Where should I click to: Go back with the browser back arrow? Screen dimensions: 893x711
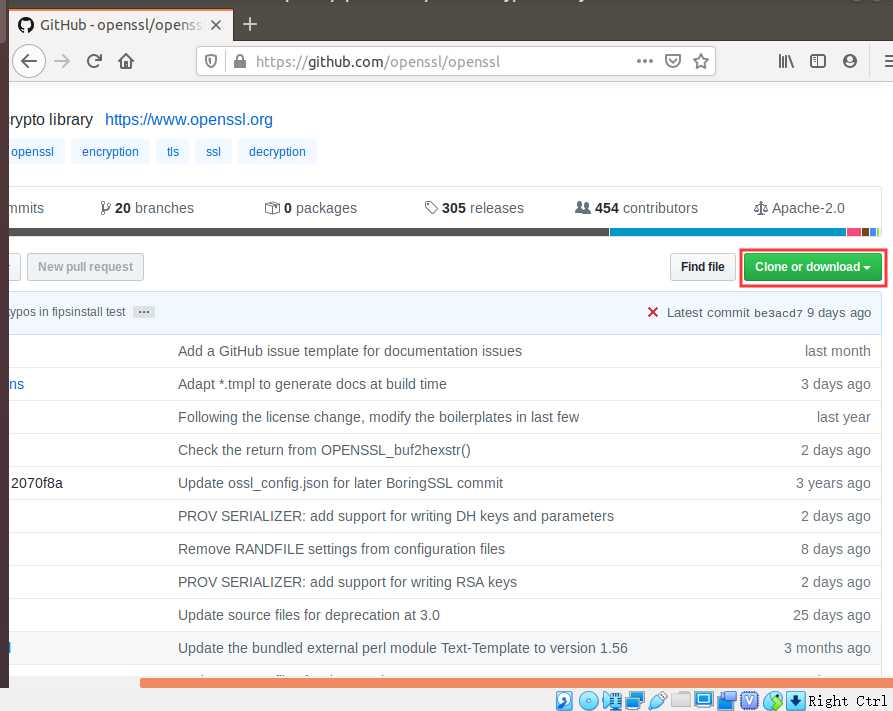(x=28, y=61)
